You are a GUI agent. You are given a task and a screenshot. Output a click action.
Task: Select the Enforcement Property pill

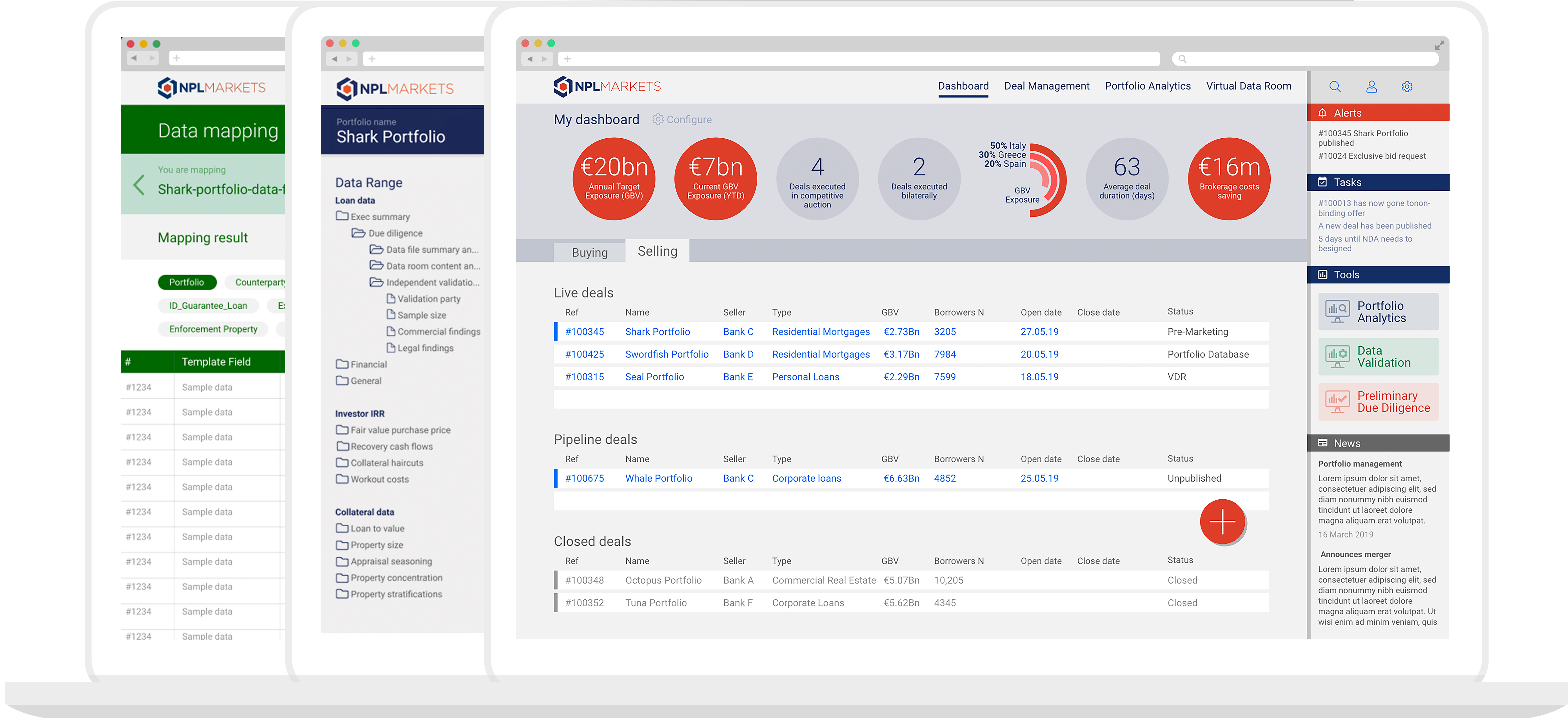click(x=213, y=329)
